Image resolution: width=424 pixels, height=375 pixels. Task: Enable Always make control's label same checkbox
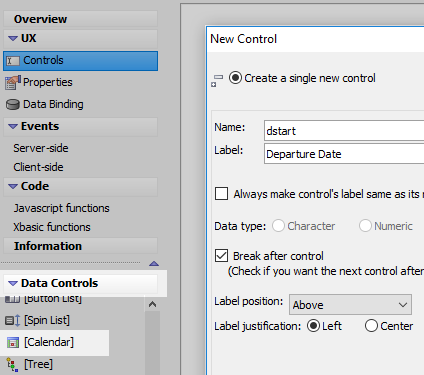tap(222, 194)
